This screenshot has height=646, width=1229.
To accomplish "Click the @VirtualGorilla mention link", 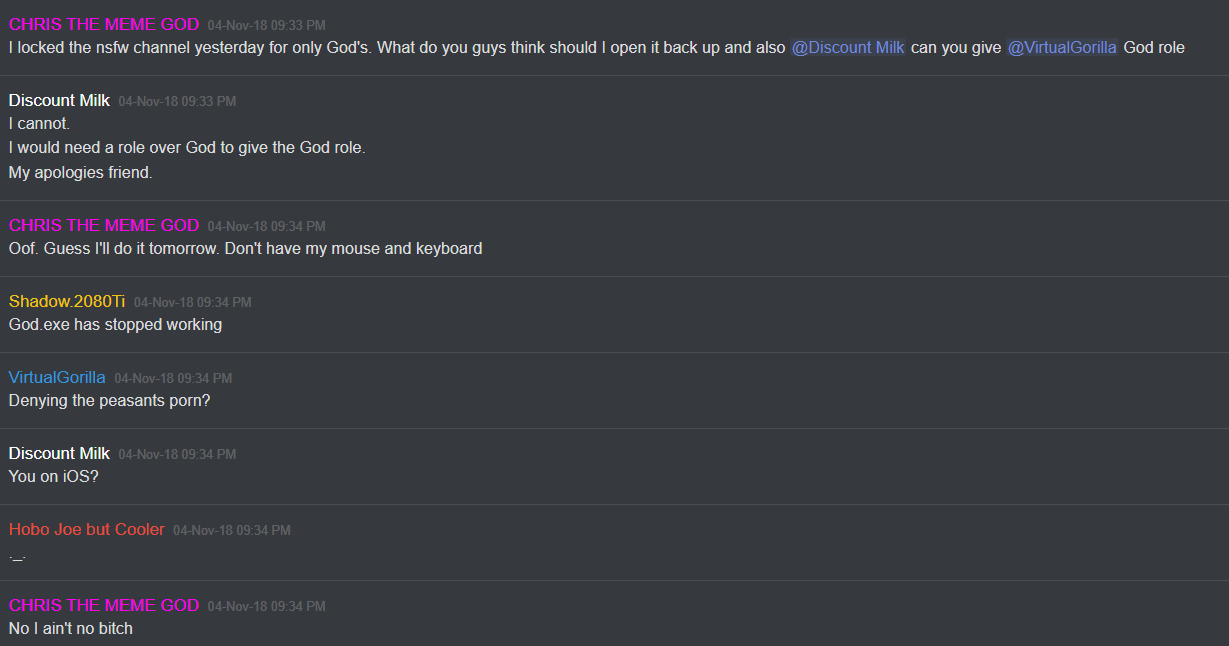I will point(1062,48).
